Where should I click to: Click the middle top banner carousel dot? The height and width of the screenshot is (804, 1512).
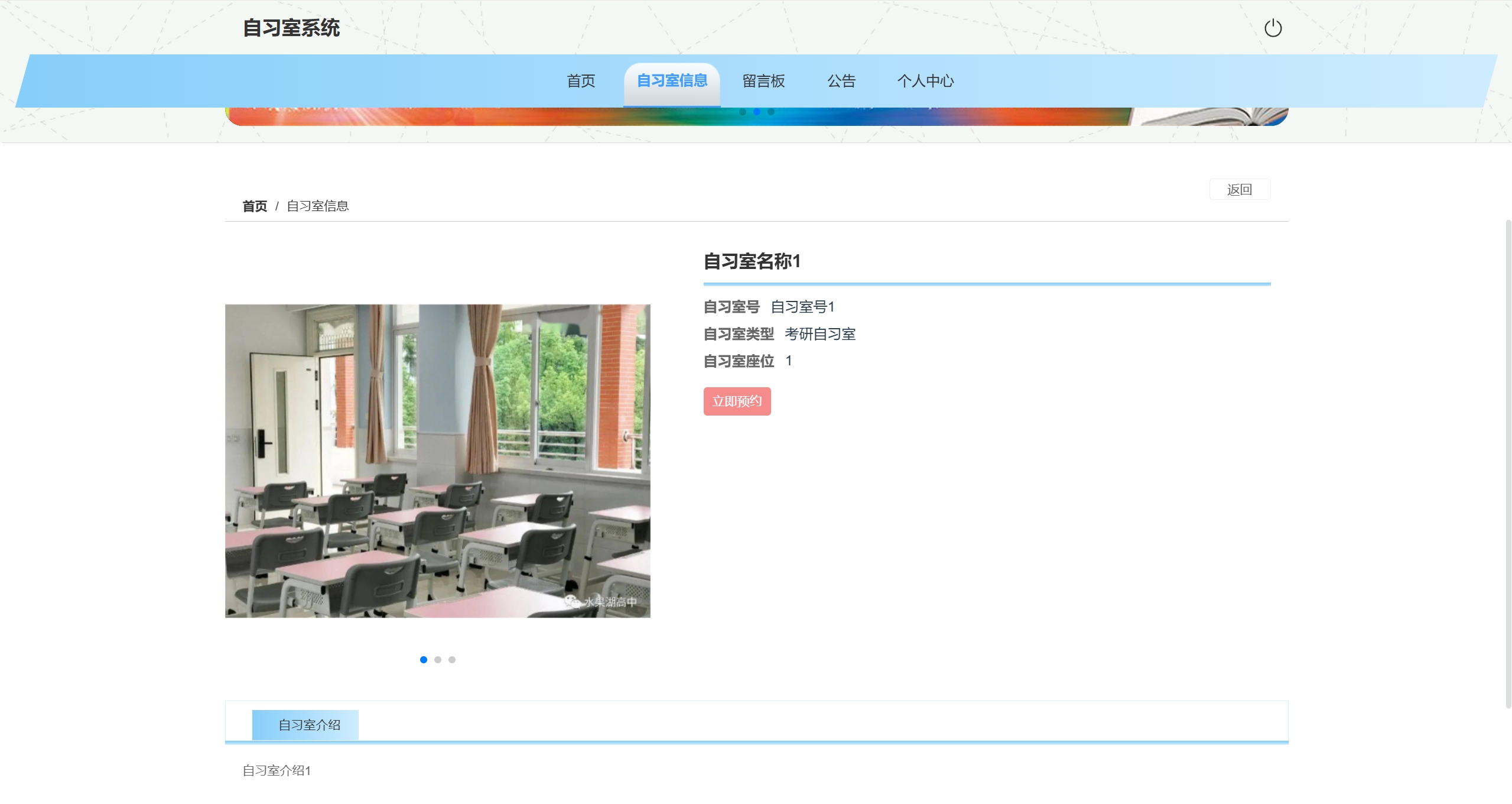757,111
